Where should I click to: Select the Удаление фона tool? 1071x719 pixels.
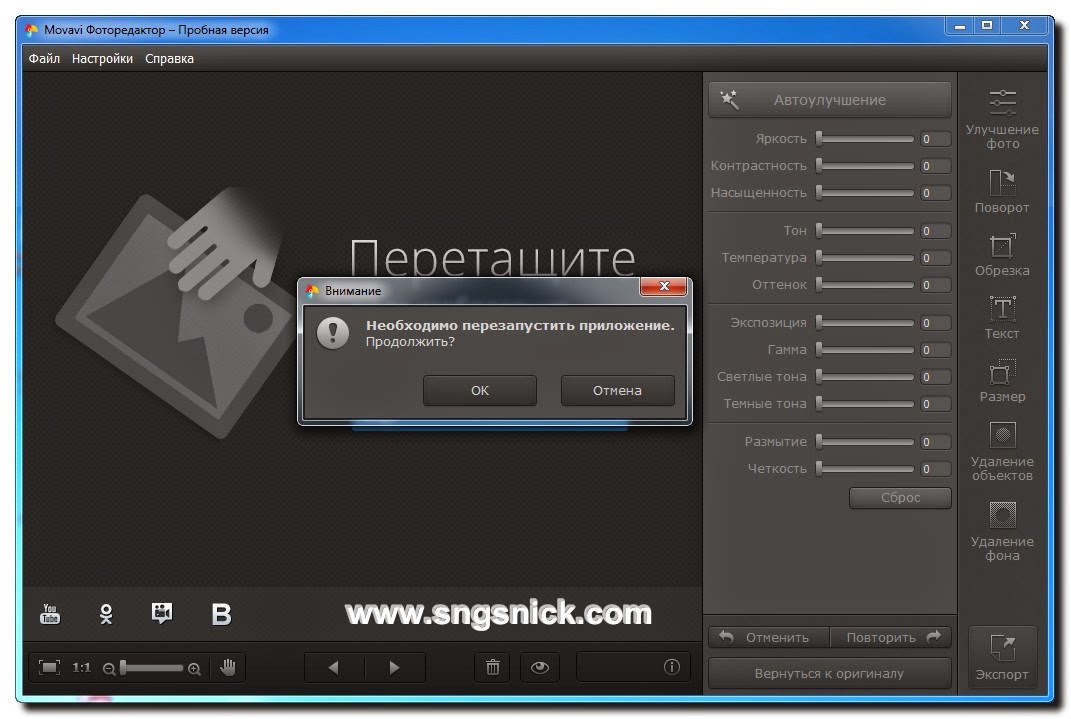click(x=1001, y=531)
